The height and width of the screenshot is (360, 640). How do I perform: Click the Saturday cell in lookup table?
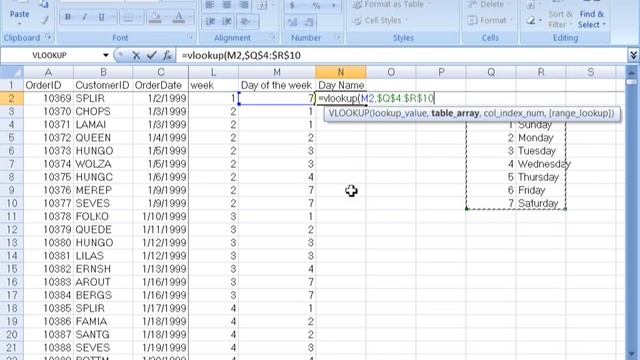541,203
